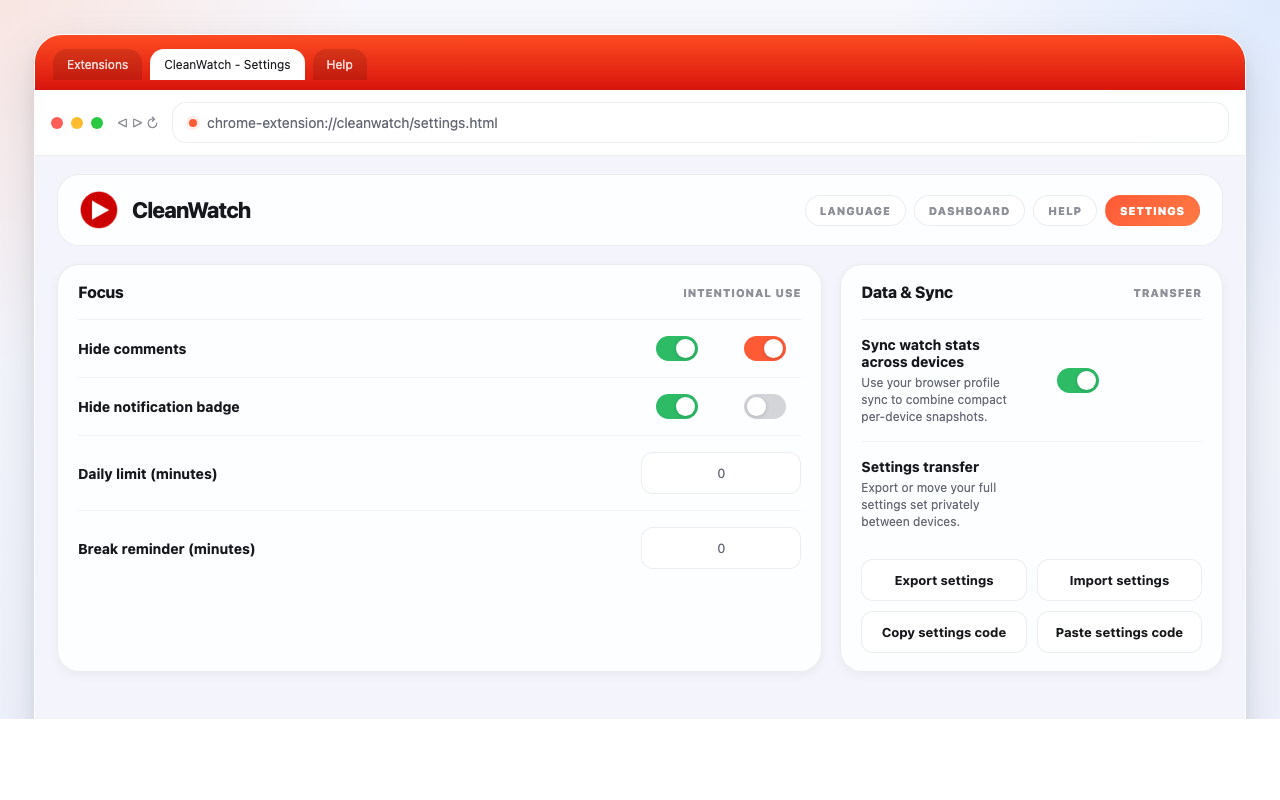The image size is (1280, 800).
Task: Enable the gray Hide notification badge switch
Action: click(765, 407)
